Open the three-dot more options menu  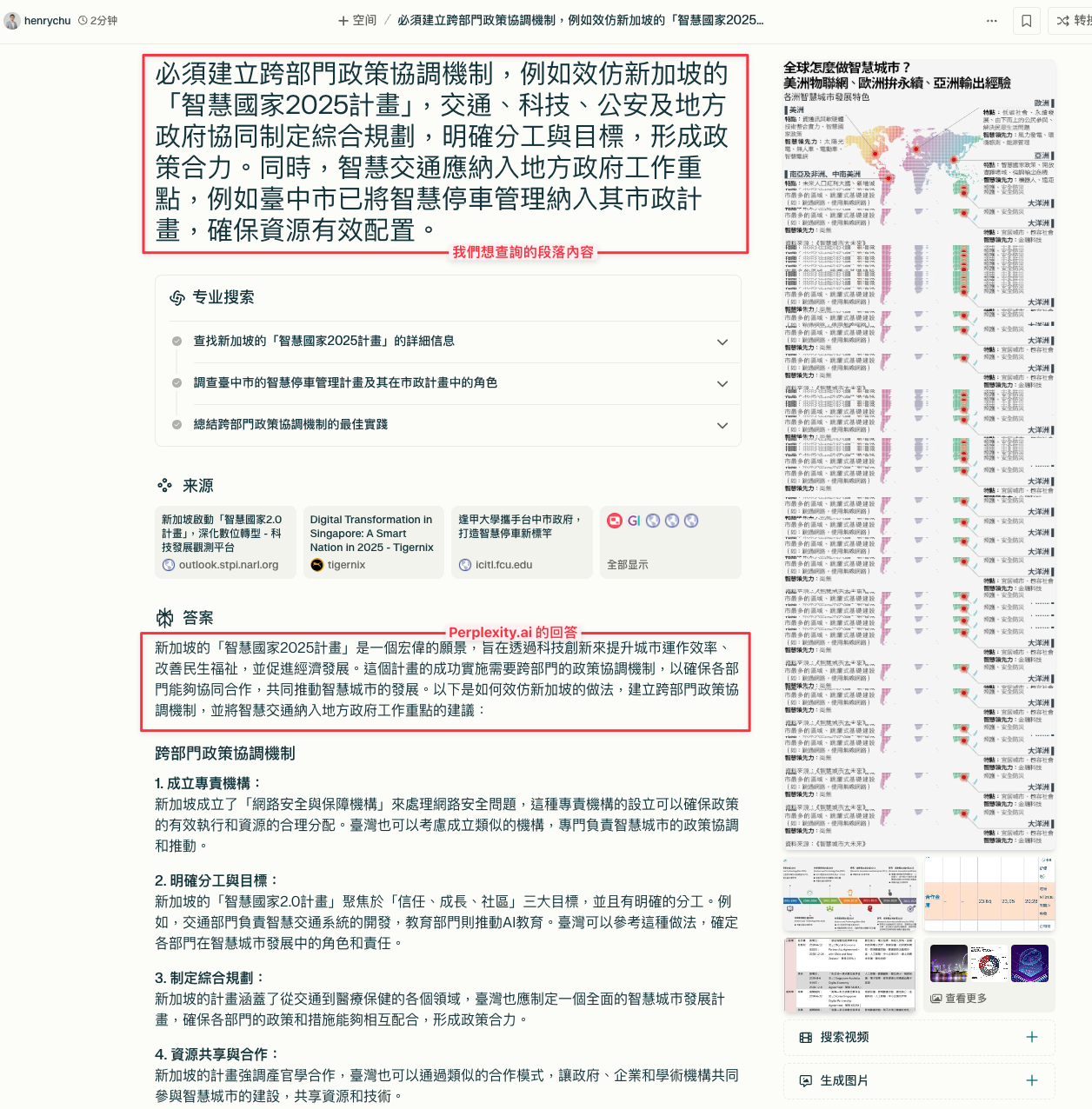click(992, 21)
